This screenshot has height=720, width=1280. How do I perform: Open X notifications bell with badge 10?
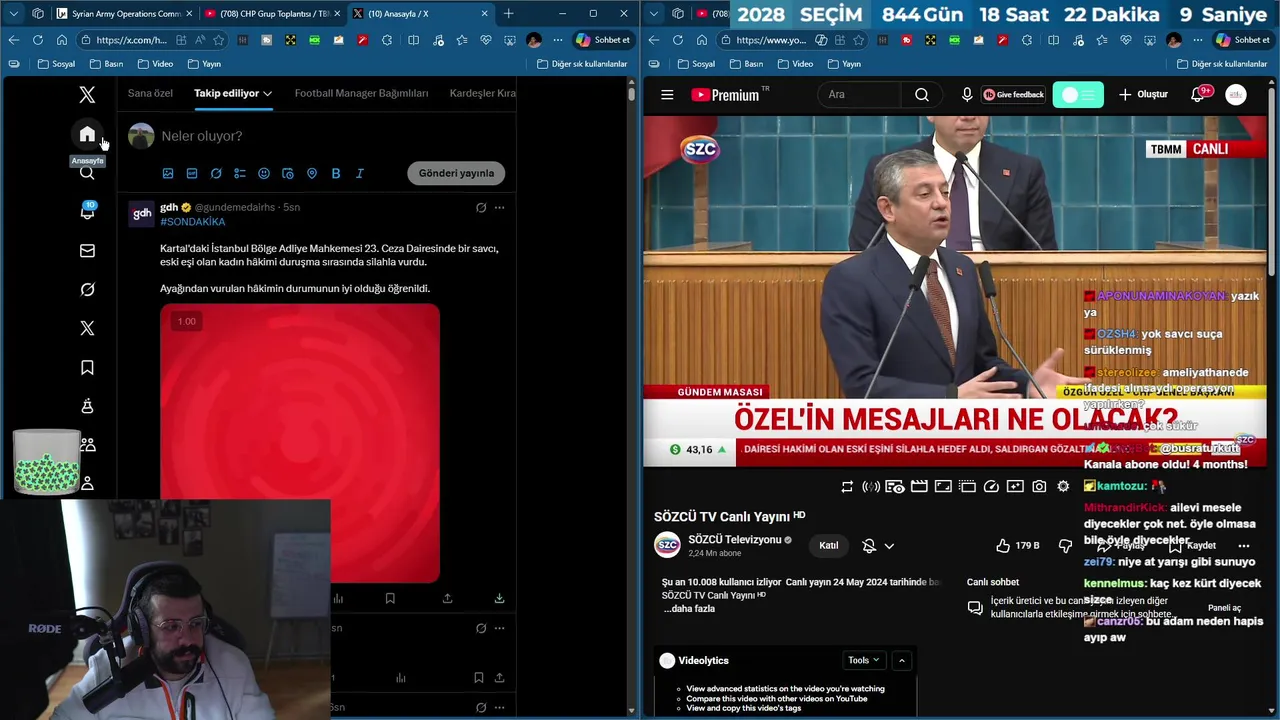coord(87,211)
